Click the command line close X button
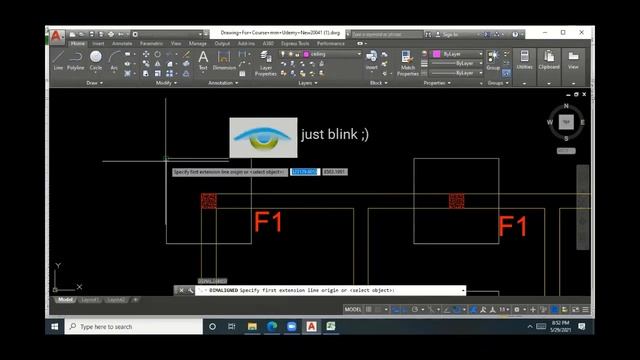This screenshot has width=640, height=360. 182,291
